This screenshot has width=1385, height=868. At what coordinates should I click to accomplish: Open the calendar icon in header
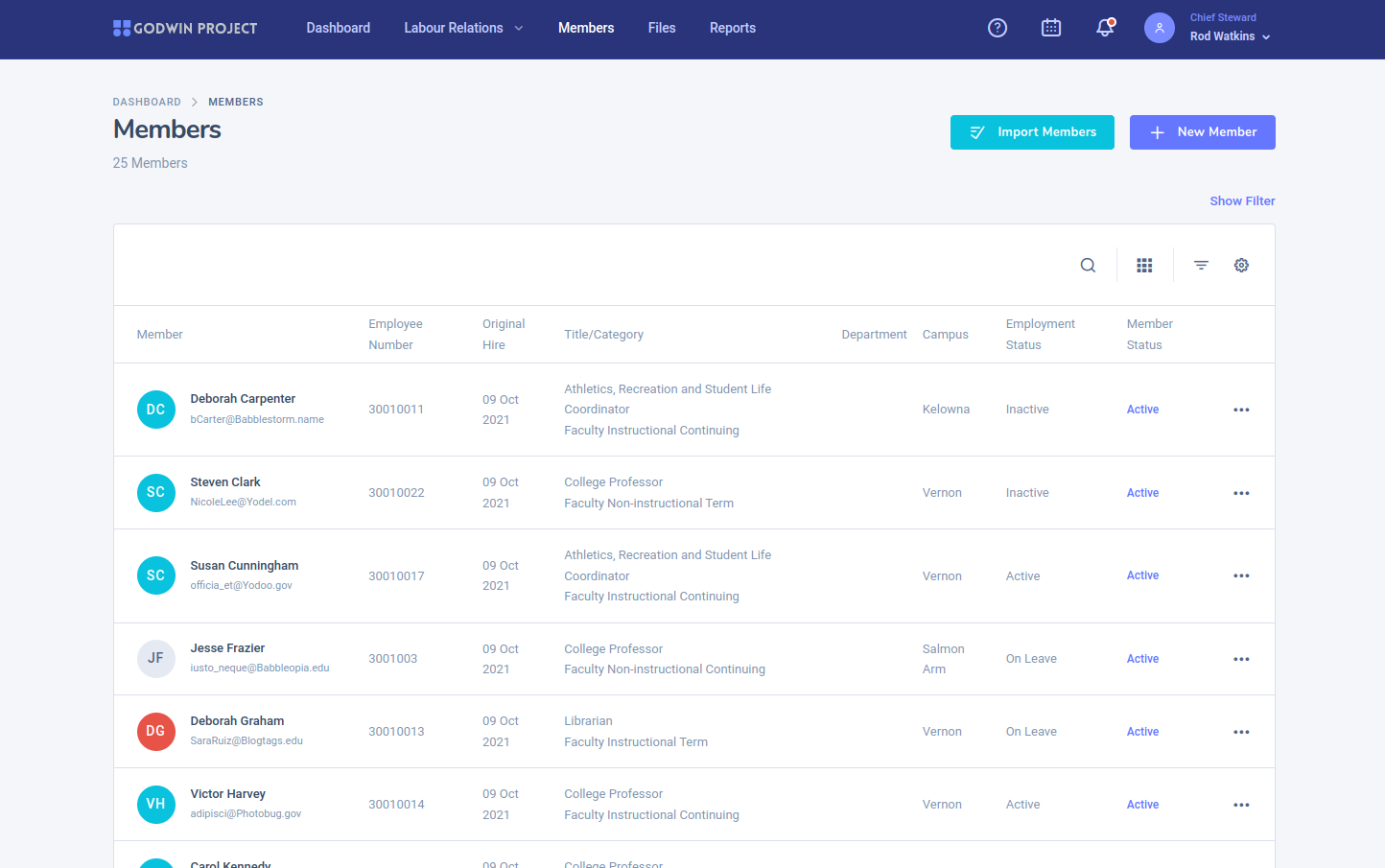coord(1051,28)
